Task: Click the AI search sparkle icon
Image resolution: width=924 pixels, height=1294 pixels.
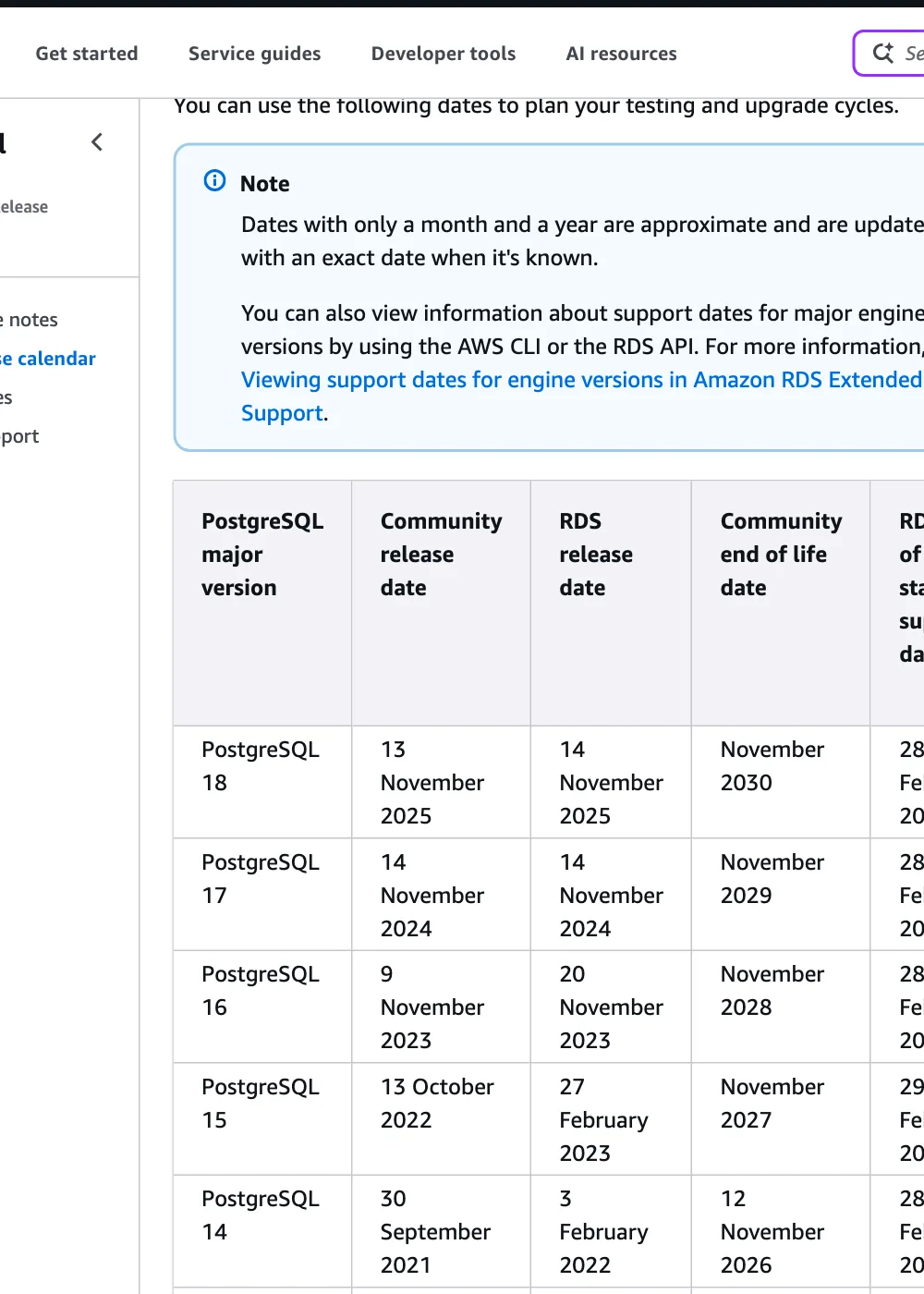Action: pos(883,53)
